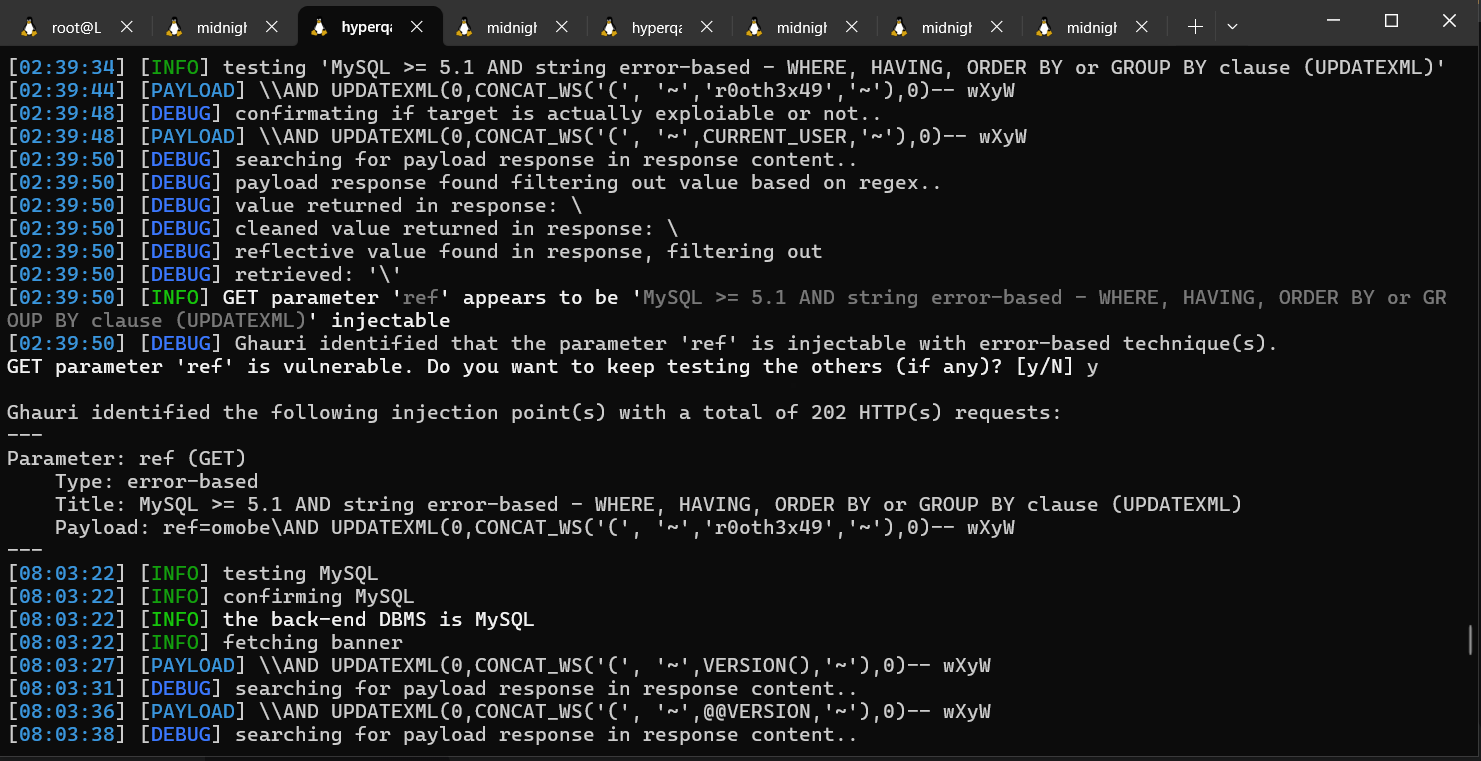This screenshot has width=1481, height=761.
Task: Click "GET parameter 'ref' appears to be" line
Action: pyautogui.click(x=726, y=309)
